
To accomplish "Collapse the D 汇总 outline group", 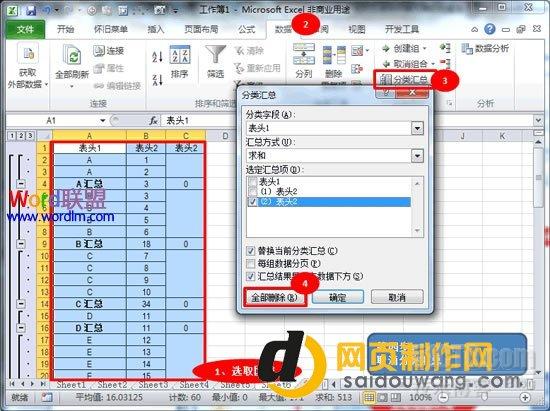I will point(21,328).
